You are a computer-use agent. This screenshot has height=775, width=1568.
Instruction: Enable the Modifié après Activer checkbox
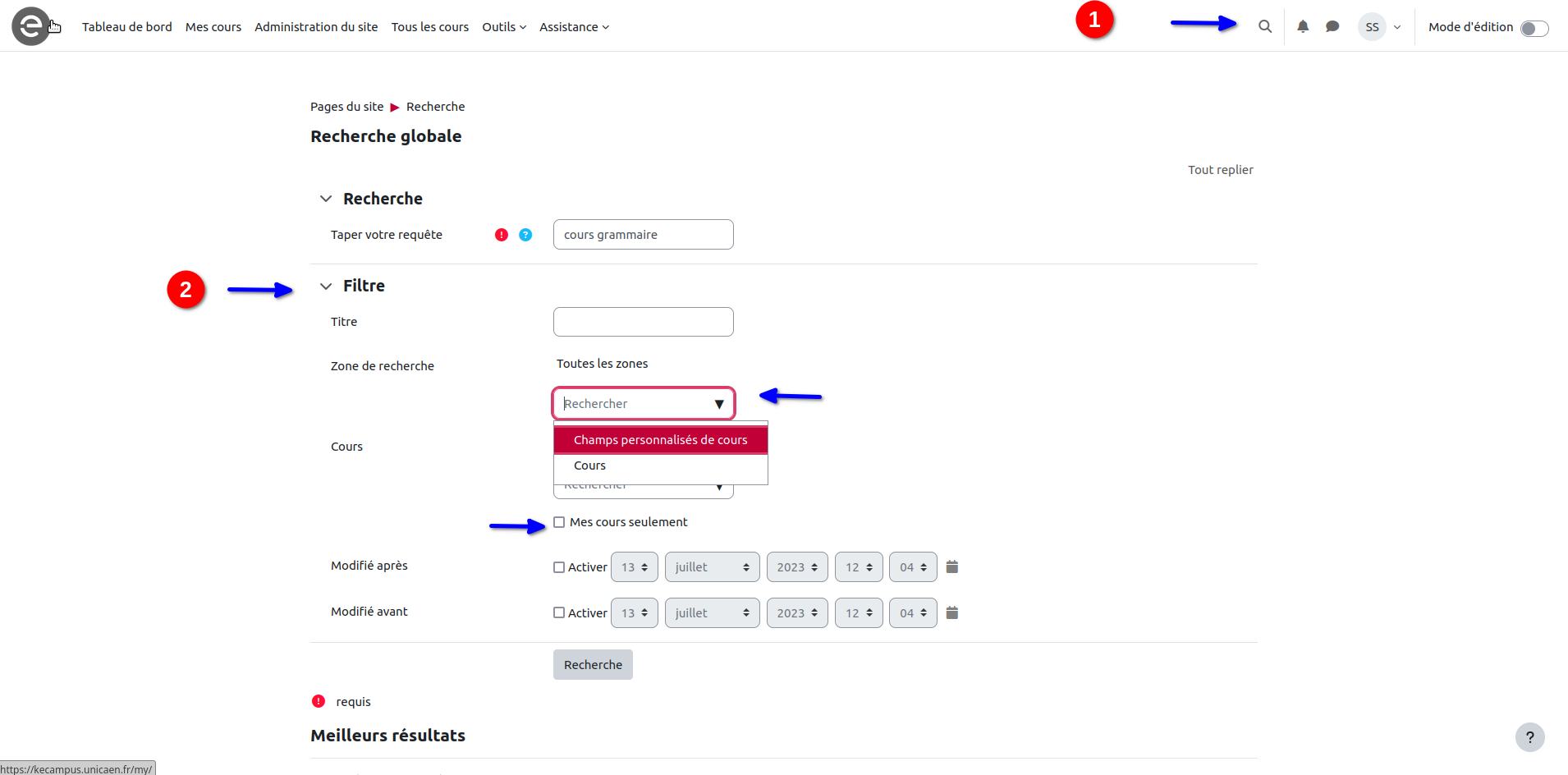coord(559,567)
